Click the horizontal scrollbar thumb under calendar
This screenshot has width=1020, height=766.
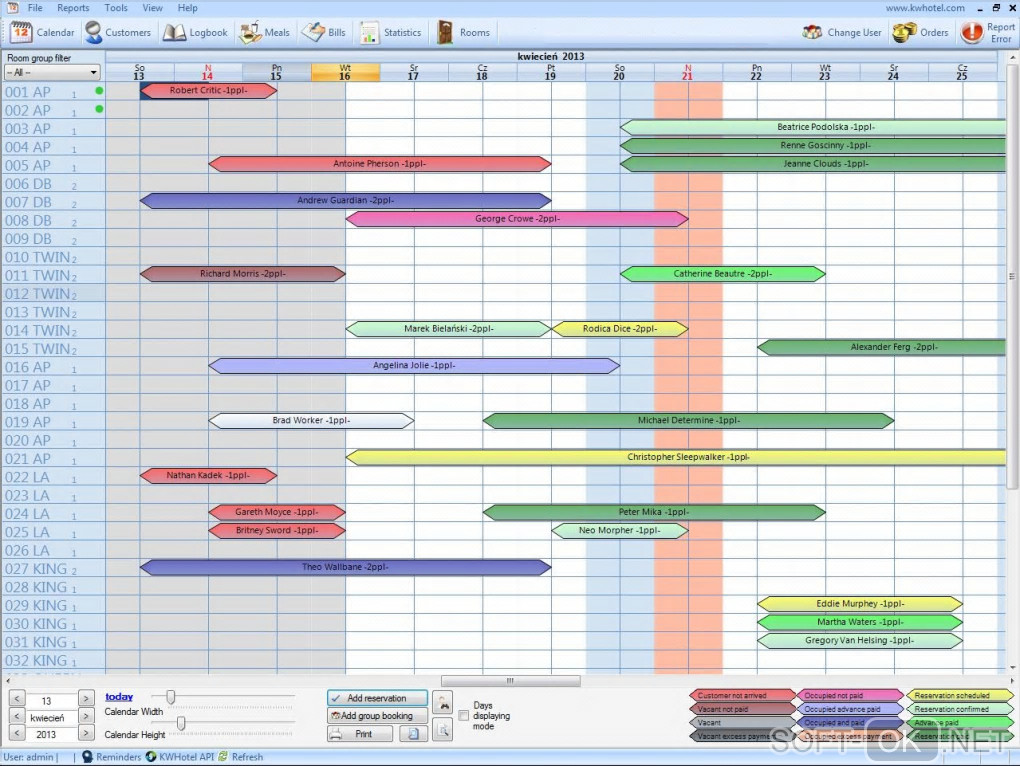coord(511,681)
